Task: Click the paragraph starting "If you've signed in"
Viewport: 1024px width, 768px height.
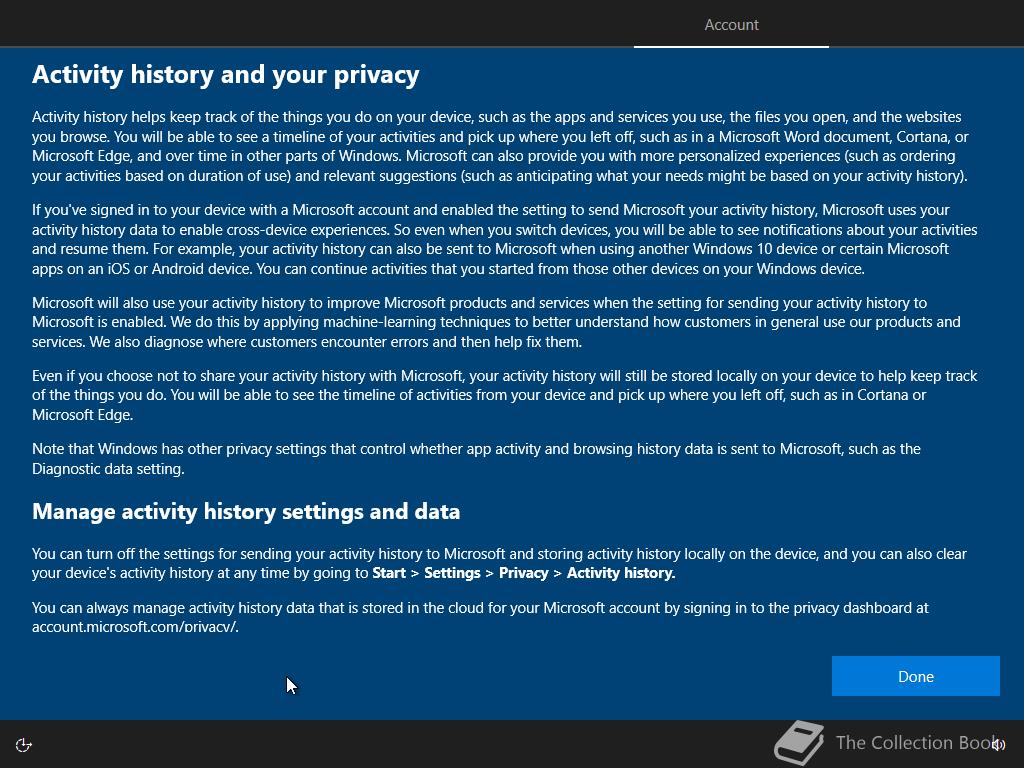Action: (x=505, y=239)
